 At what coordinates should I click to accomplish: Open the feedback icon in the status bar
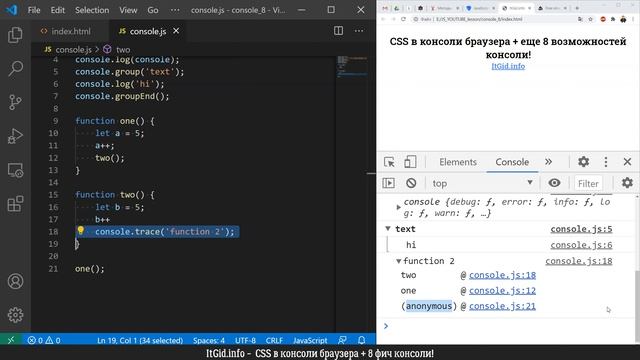point(342,340)
